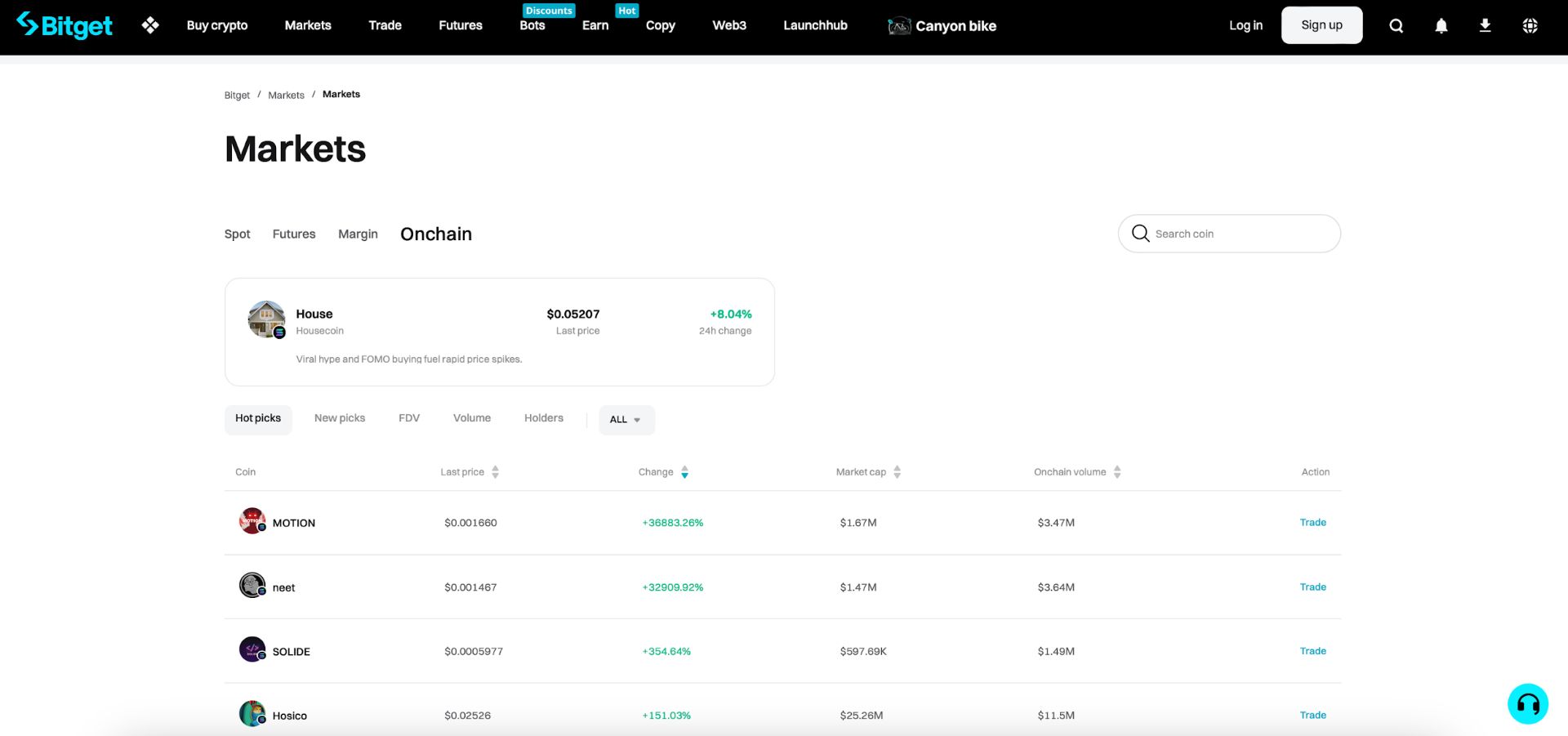The image size is (1568, 736).
Task: Open the Buy crypto menu
Action: [x=217, y=25]
